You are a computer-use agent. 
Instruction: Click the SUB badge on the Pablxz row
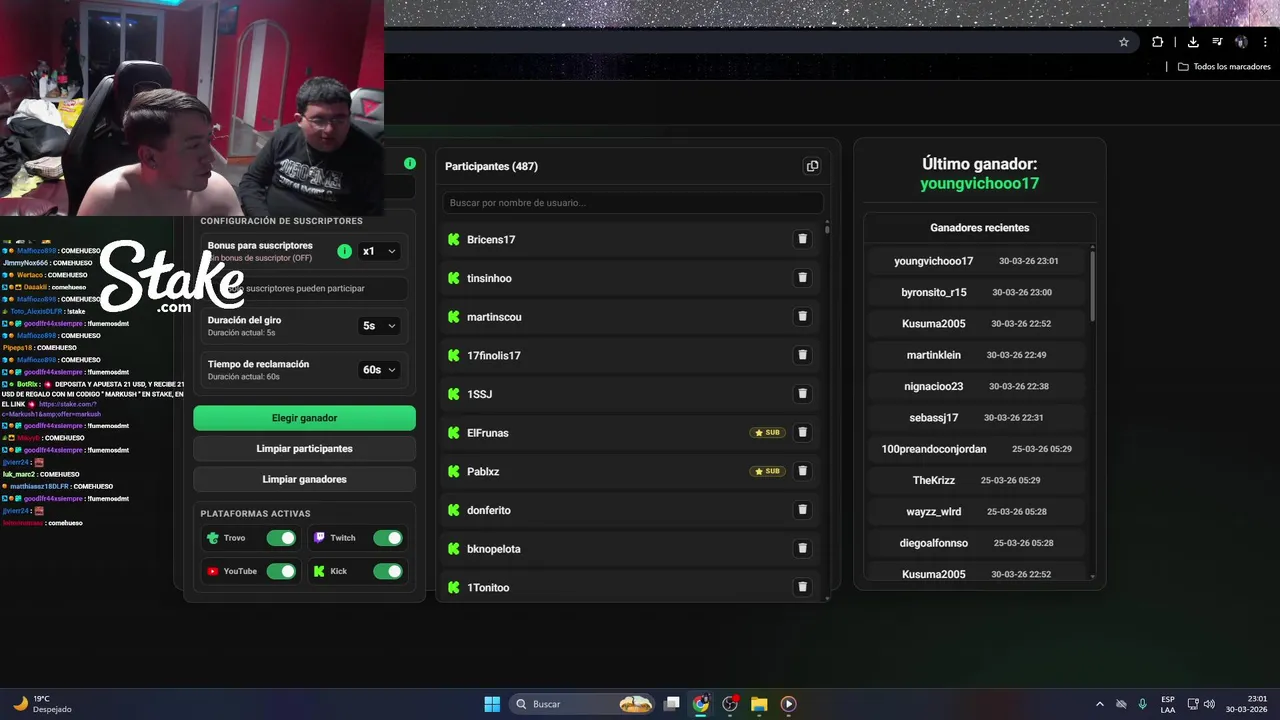point(768,471)
